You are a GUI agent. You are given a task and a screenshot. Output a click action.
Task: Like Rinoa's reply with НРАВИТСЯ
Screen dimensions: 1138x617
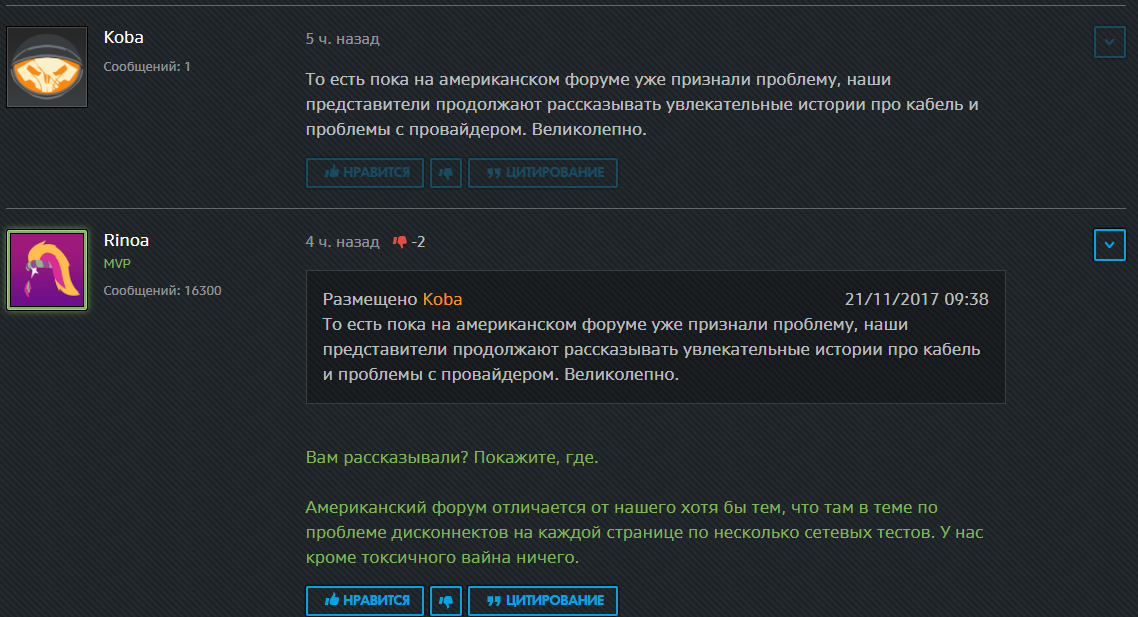tap(365, 601)
